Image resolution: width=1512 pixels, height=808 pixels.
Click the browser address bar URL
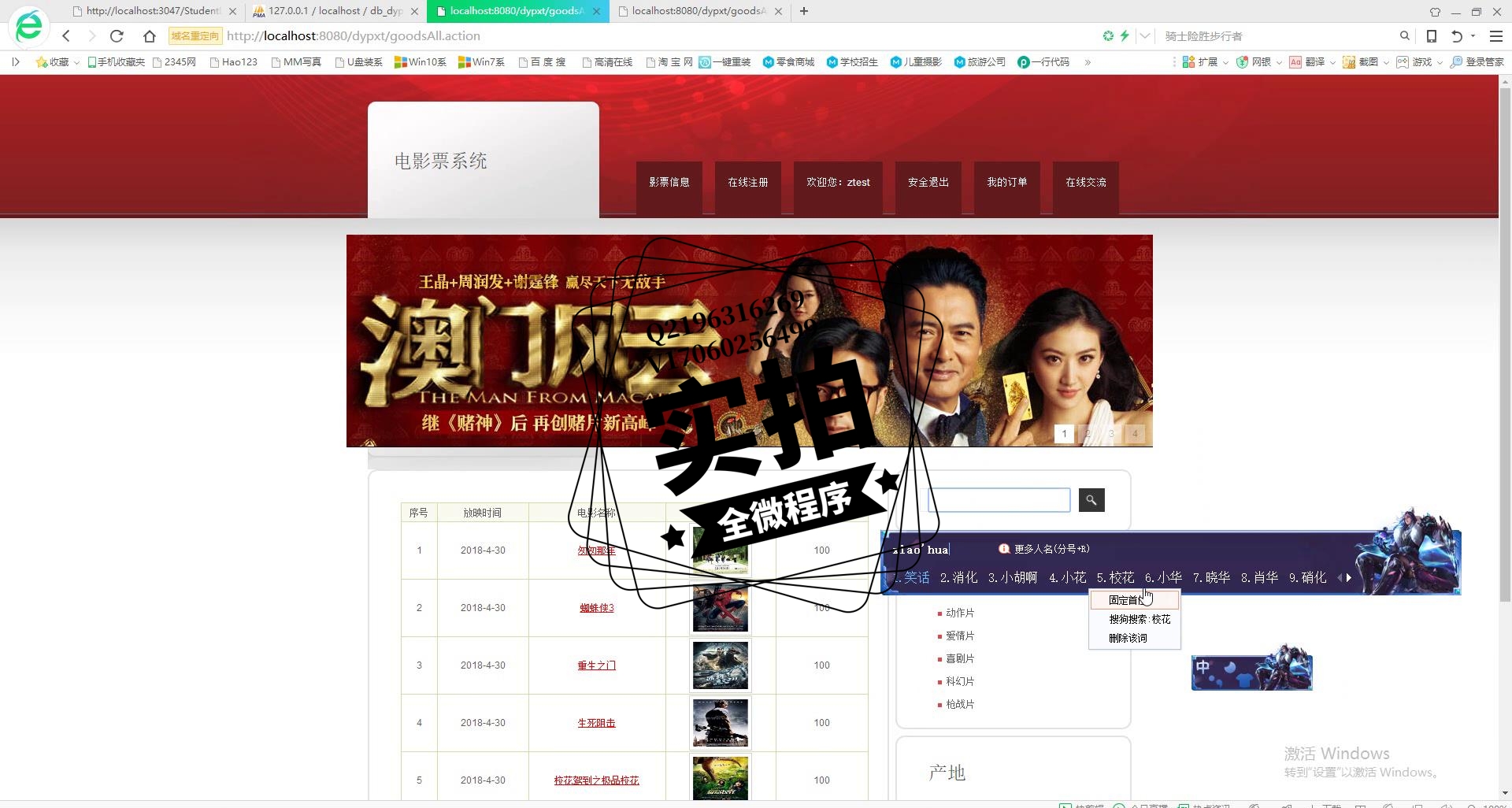(x=353, y=36)
